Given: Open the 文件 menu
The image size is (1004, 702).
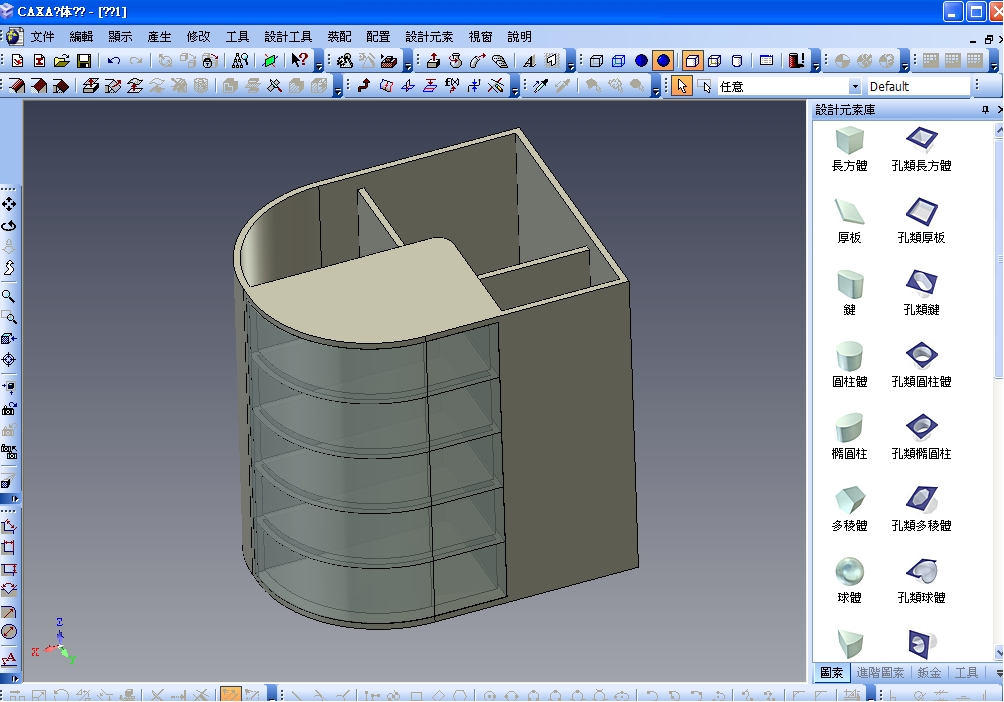Looking at the screenshot, I should click(x=42, y=37).
